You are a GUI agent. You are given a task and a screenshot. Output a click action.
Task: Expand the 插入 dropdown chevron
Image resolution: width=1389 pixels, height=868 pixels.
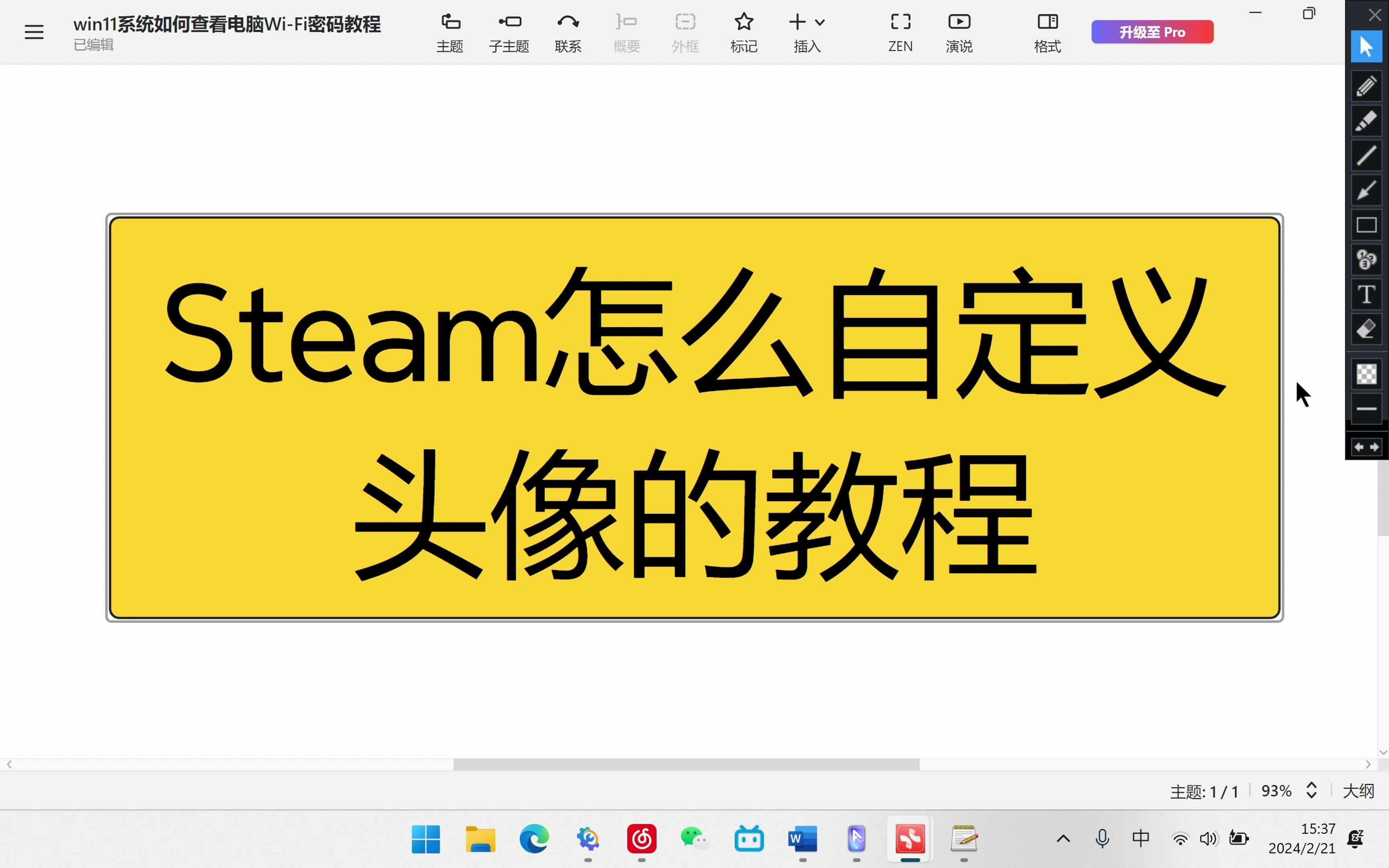(820, 23)
